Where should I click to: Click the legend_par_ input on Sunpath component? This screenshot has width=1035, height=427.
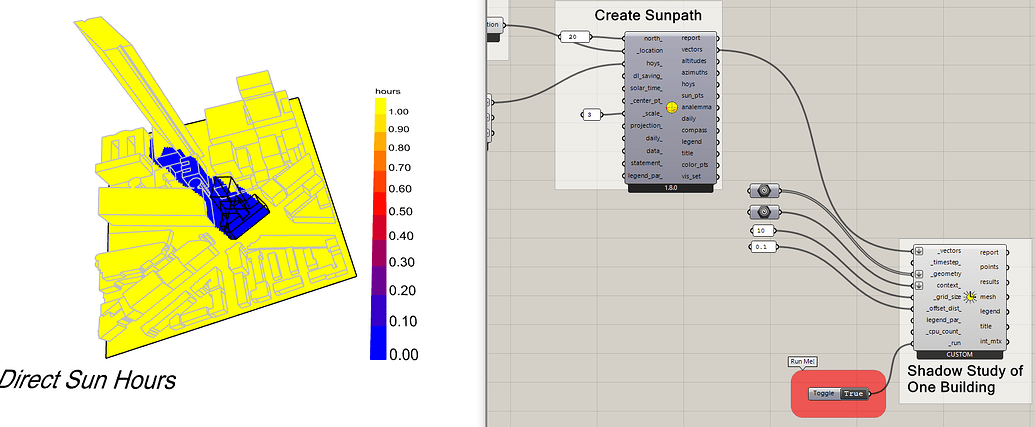[x=646, y=176]
